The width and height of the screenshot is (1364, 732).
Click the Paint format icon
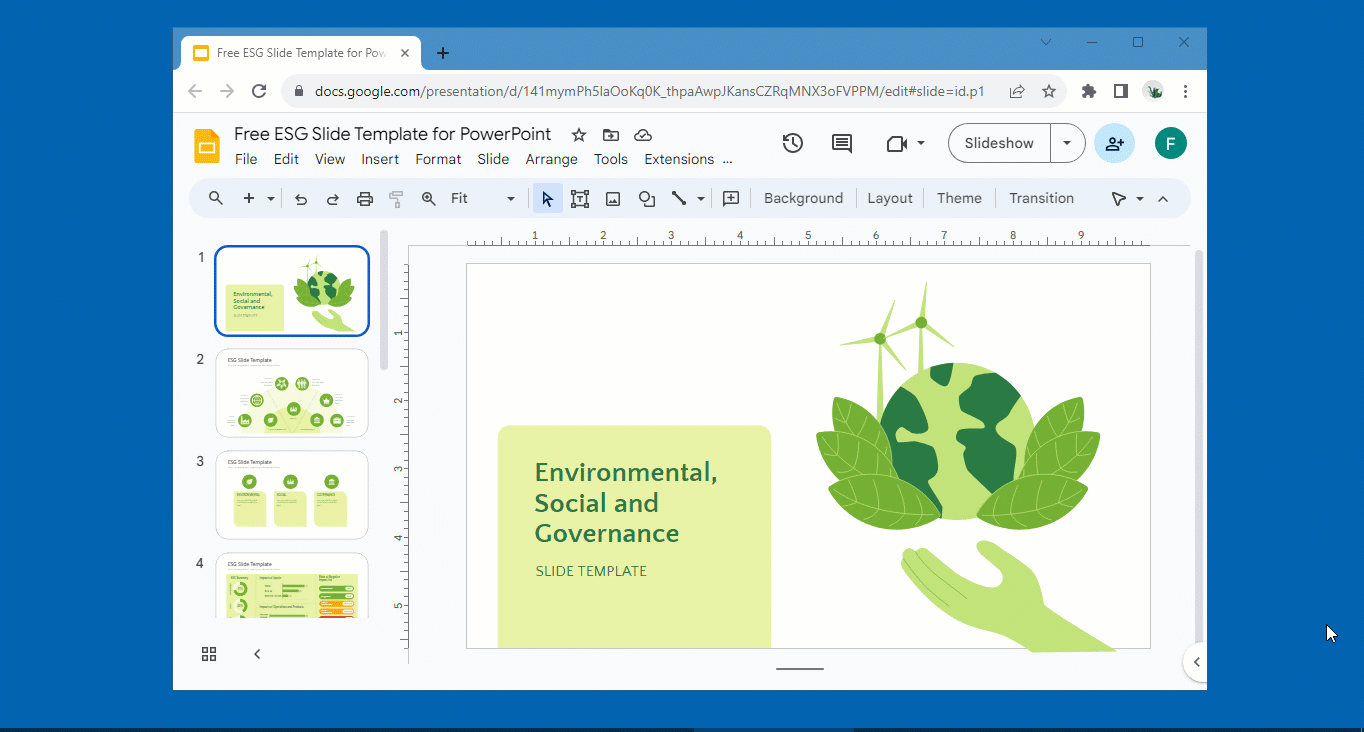click(396, 198)
